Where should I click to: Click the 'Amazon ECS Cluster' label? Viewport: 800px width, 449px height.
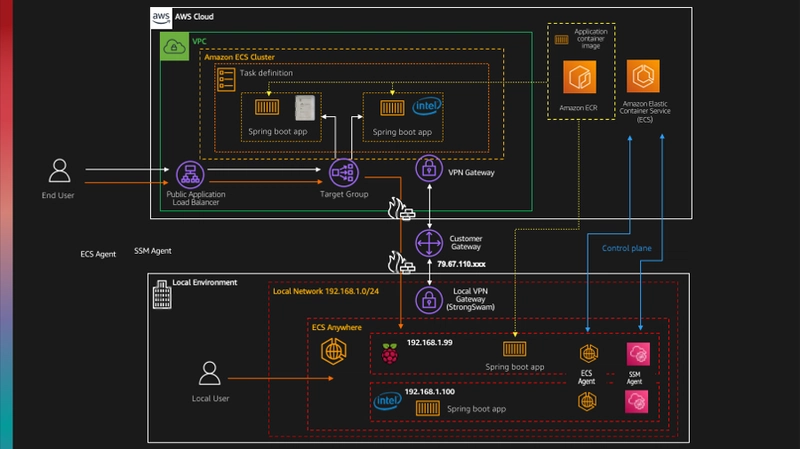coord(239,57)
